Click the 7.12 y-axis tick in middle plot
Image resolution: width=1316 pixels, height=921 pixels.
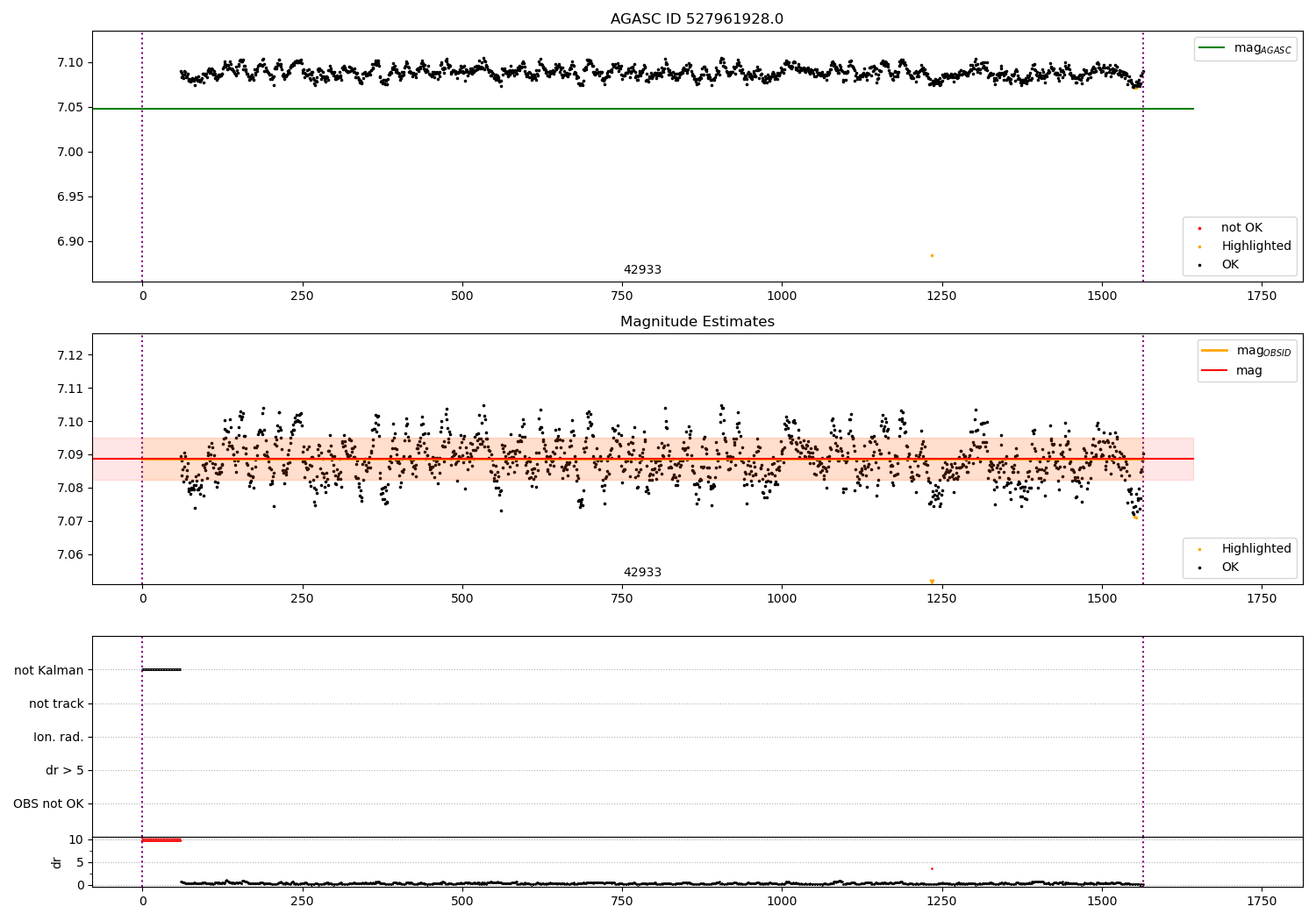point(70,355)
